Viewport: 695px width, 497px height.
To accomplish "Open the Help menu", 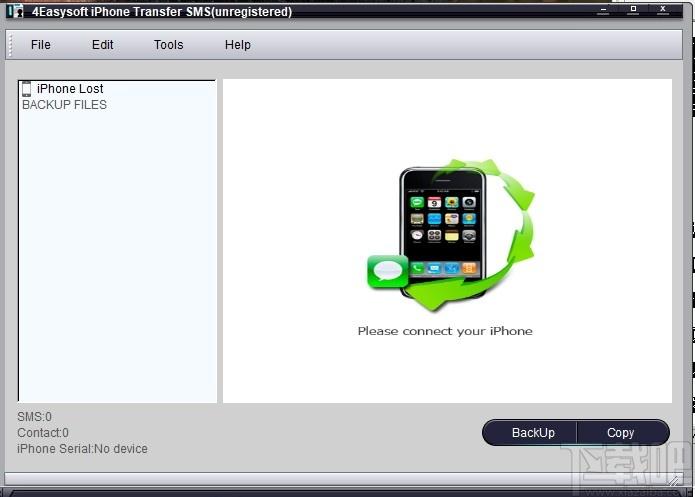I will point(238,45).
